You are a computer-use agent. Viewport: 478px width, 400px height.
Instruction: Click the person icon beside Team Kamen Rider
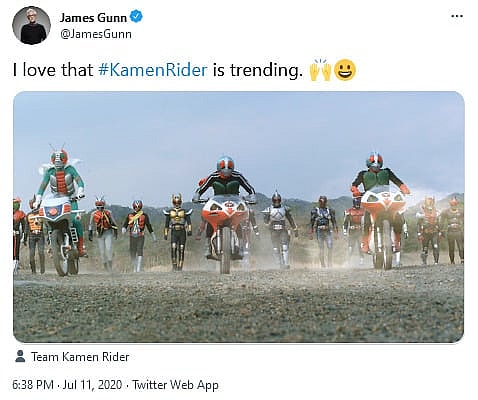point(20,356)
